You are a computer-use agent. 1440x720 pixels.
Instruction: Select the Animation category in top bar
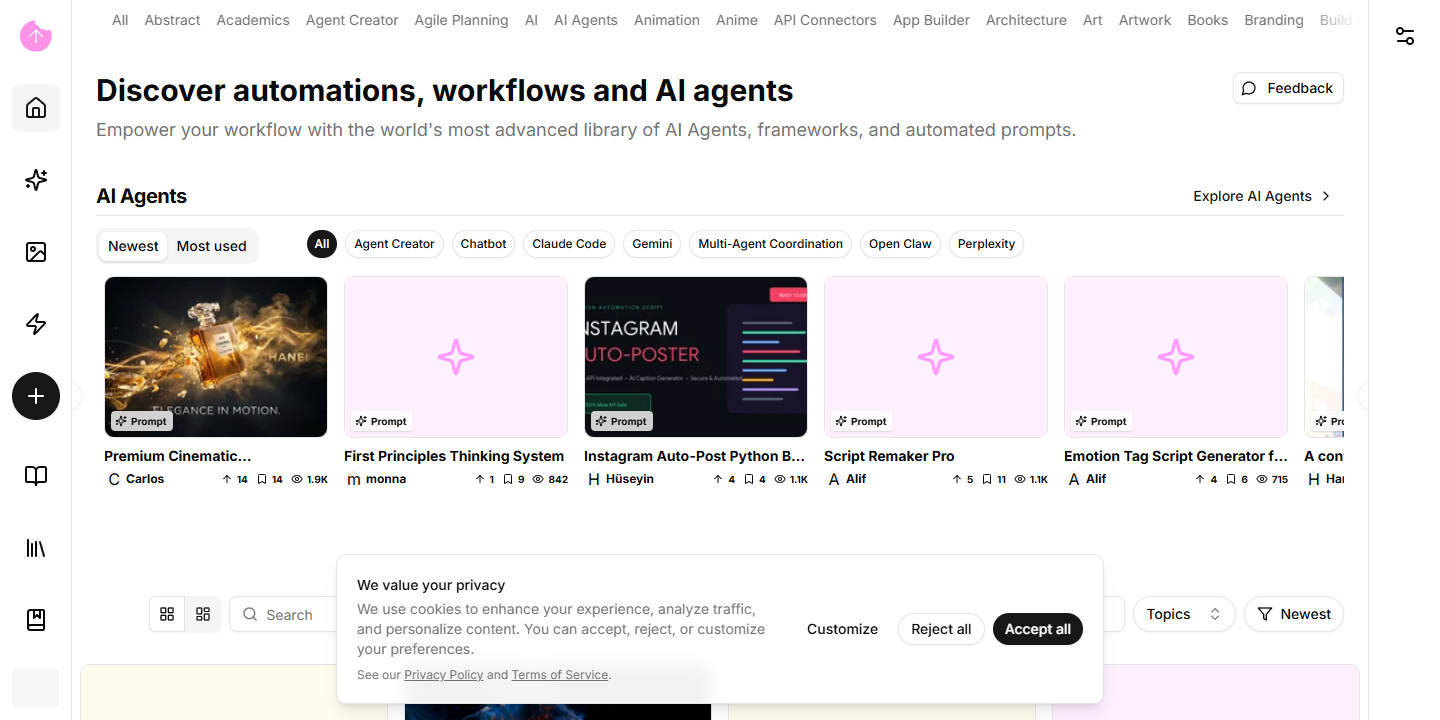click(667, 20)
